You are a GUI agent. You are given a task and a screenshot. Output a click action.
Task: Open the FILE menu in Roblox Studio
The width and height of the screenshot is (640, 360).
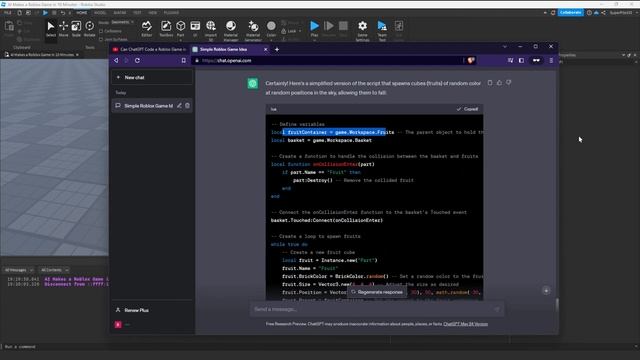click(x=8, y=13)
